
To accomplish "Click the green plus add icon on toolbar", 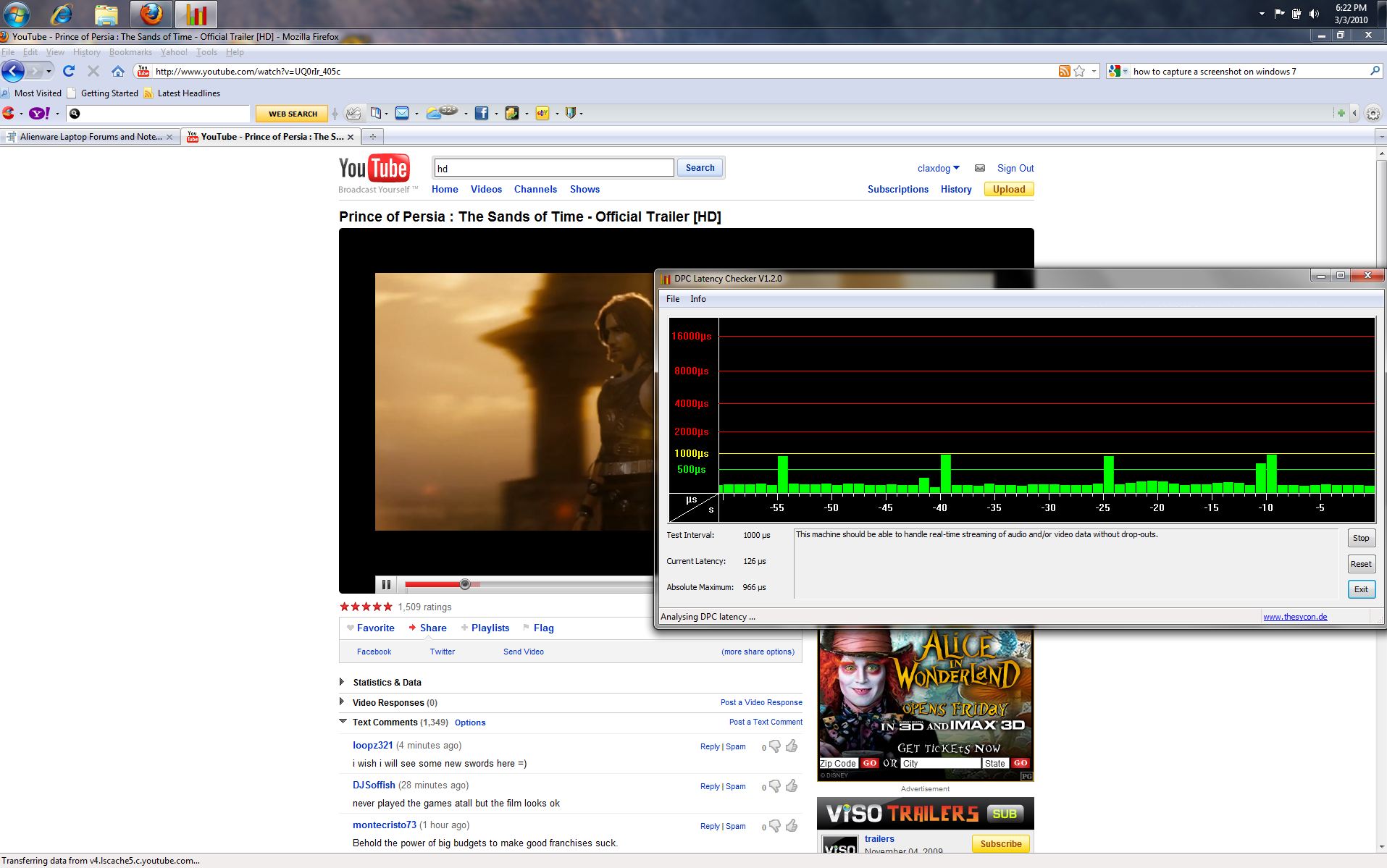I will (x=1341, y=113).
